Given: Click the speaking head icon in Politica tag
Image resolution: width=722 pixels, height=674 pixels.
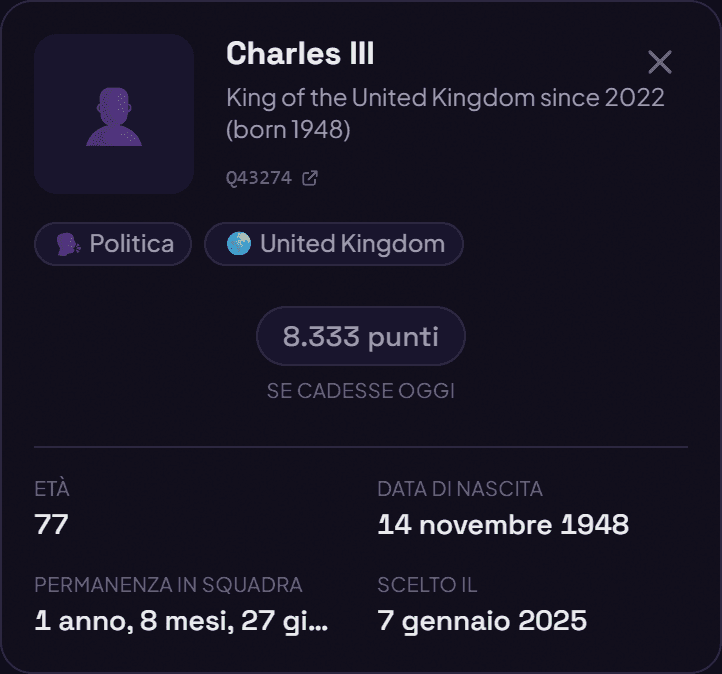Looking at the screenshot, I should (x=69, y=244).
